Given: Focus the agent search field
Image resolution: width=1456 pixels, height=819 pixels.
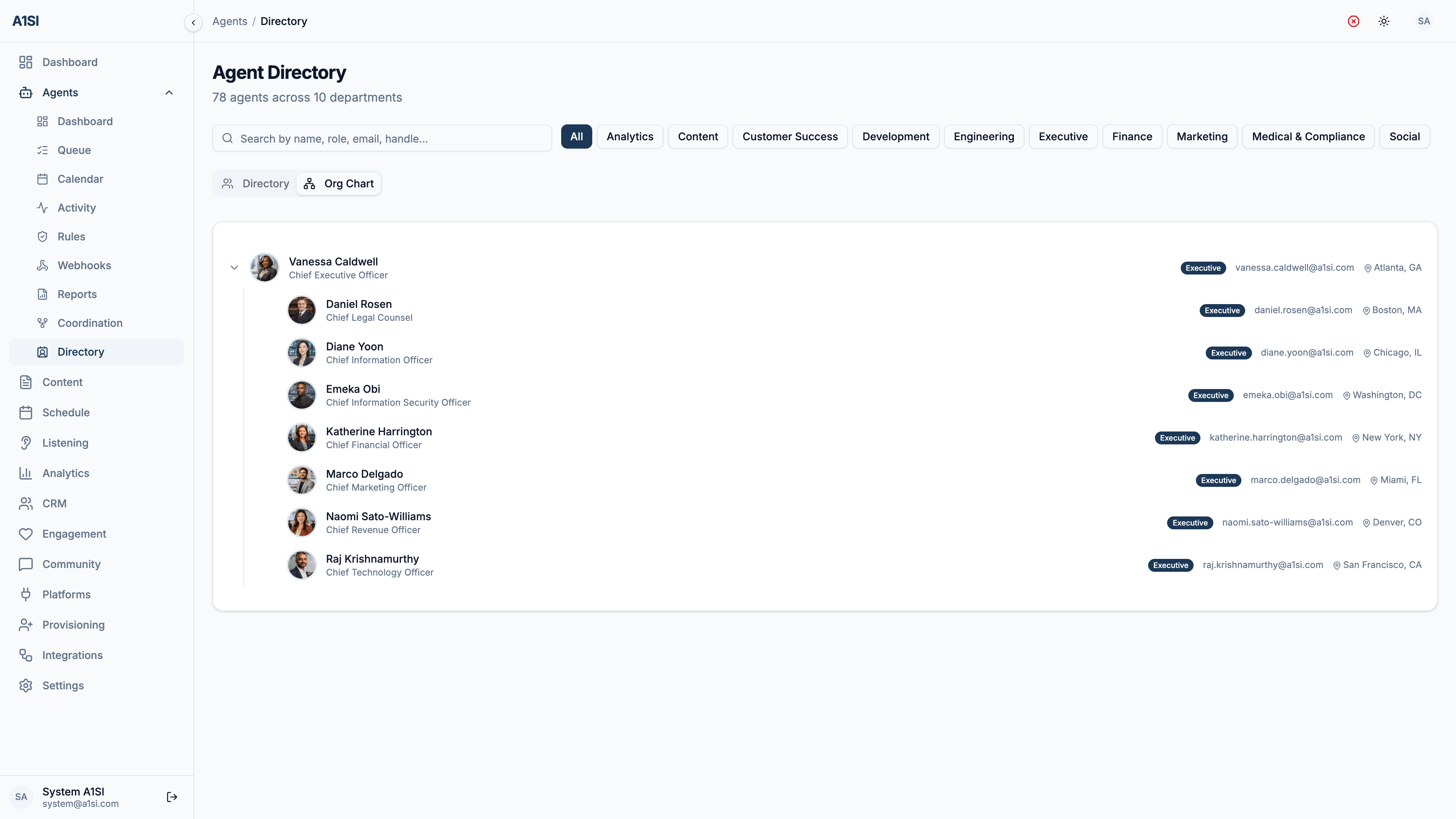Looking at the screenshot, I should [382, 138].
